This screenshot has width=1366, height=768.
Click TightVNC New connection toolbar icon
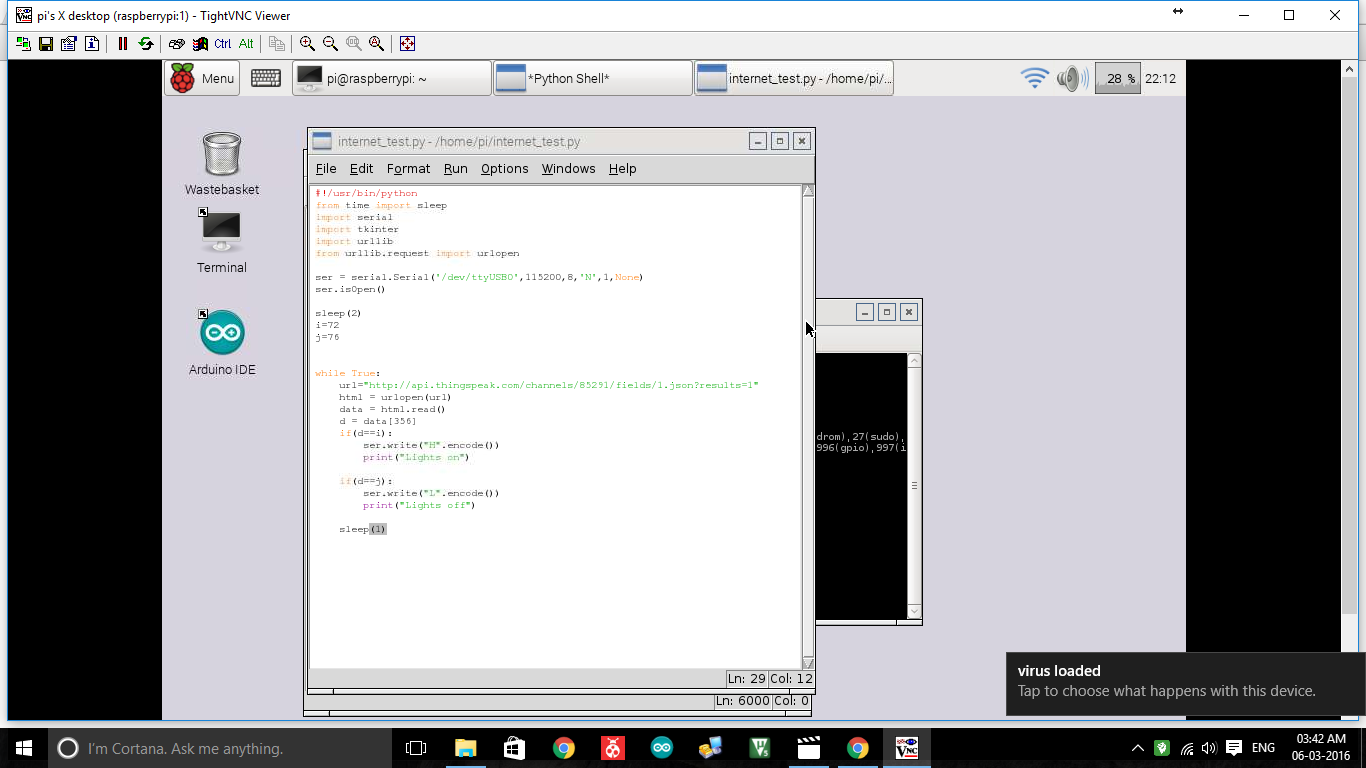click(22, 44)
